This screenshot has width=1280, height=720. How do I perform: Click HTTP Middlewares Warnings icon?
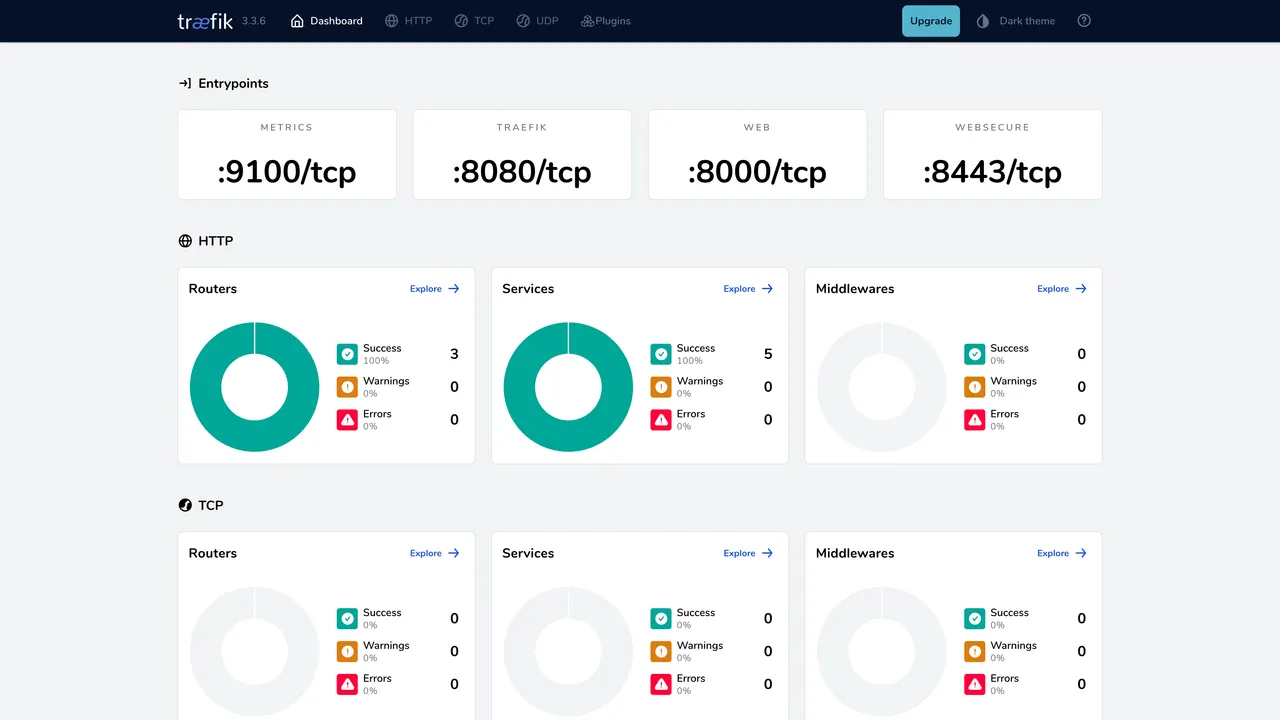click(975, 387)
